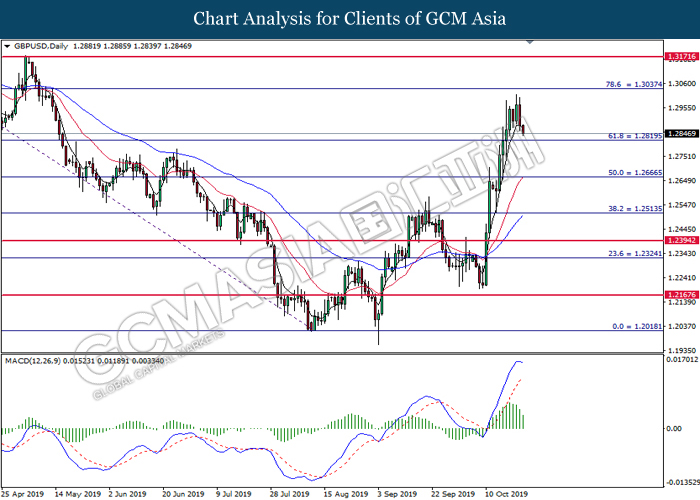Select the MACD zero level 0.00 label
700x500 pixels.
pos(674,429)
